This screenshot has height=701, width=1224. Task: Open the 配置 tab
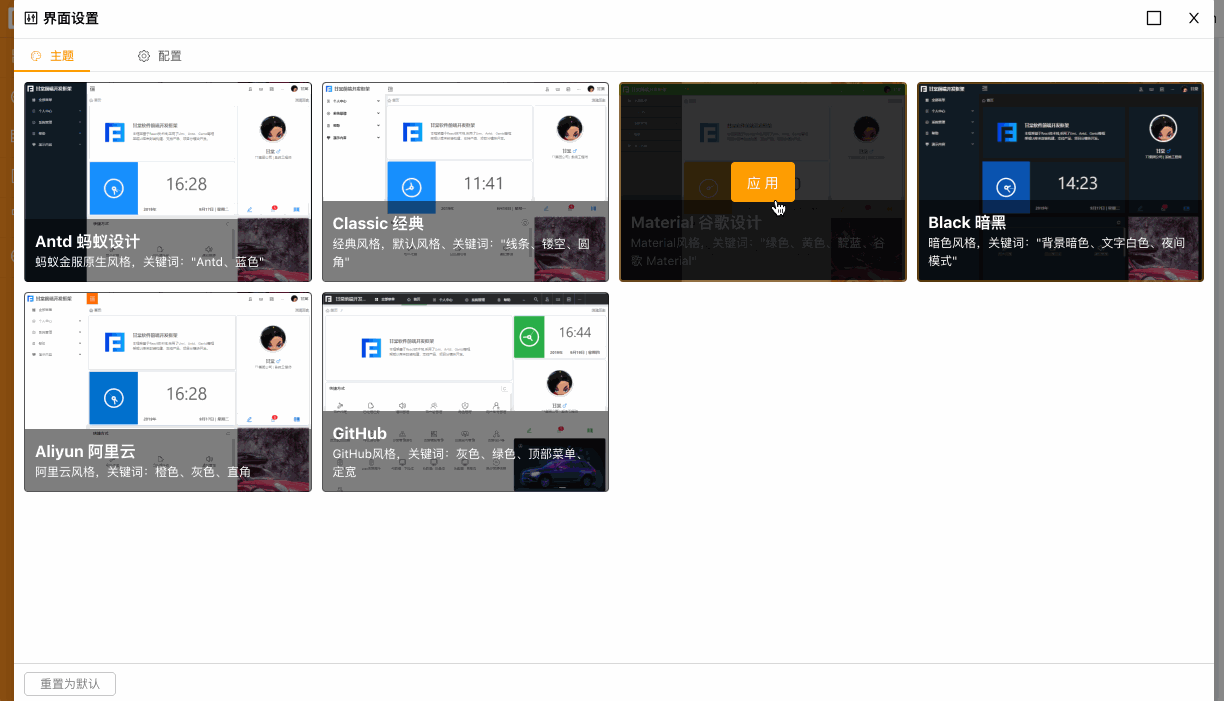tap(160, 56)
